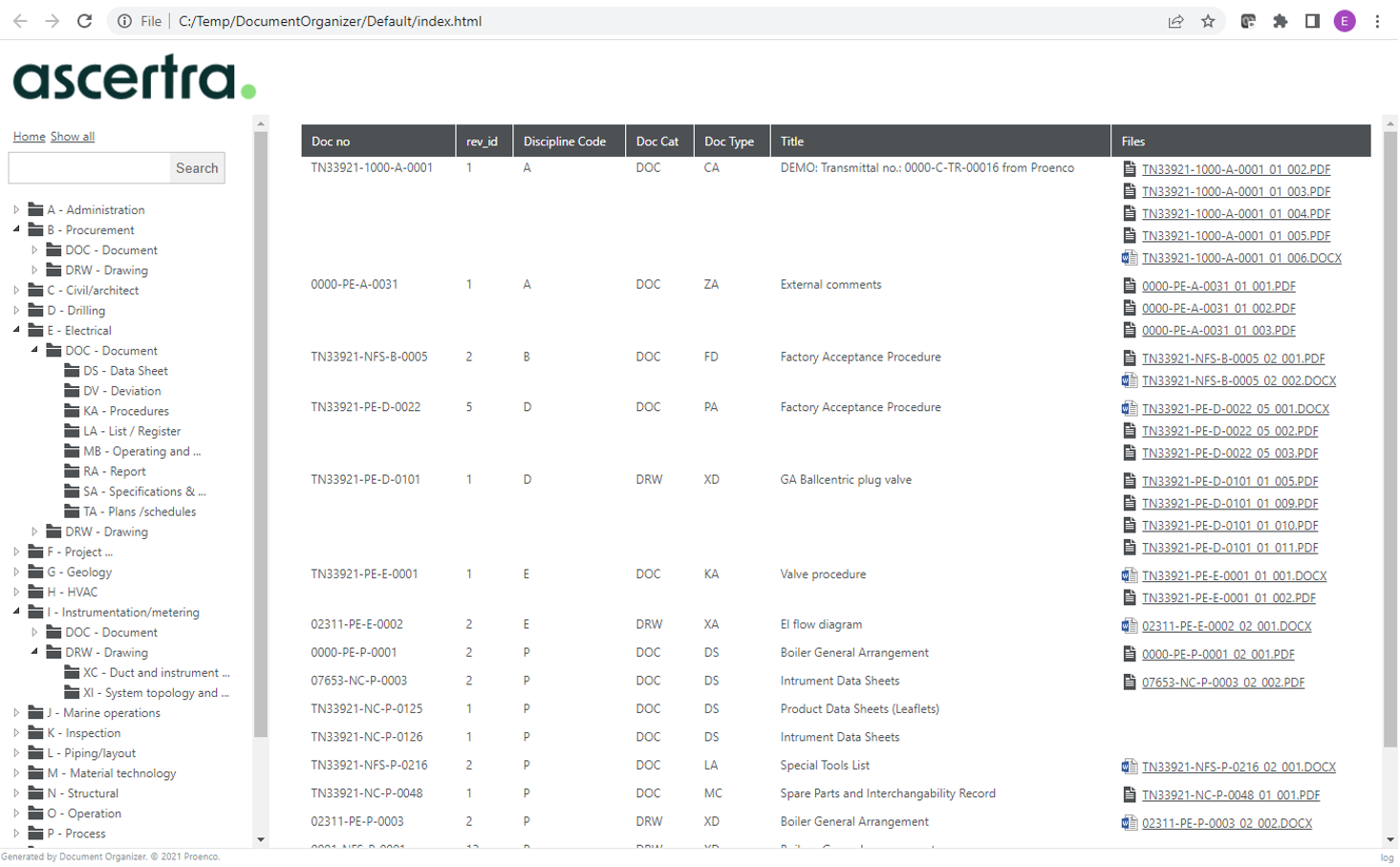Viewport: 1400px width, 867px height.
Task: Click the page reload icon
Action: (85, 20)
